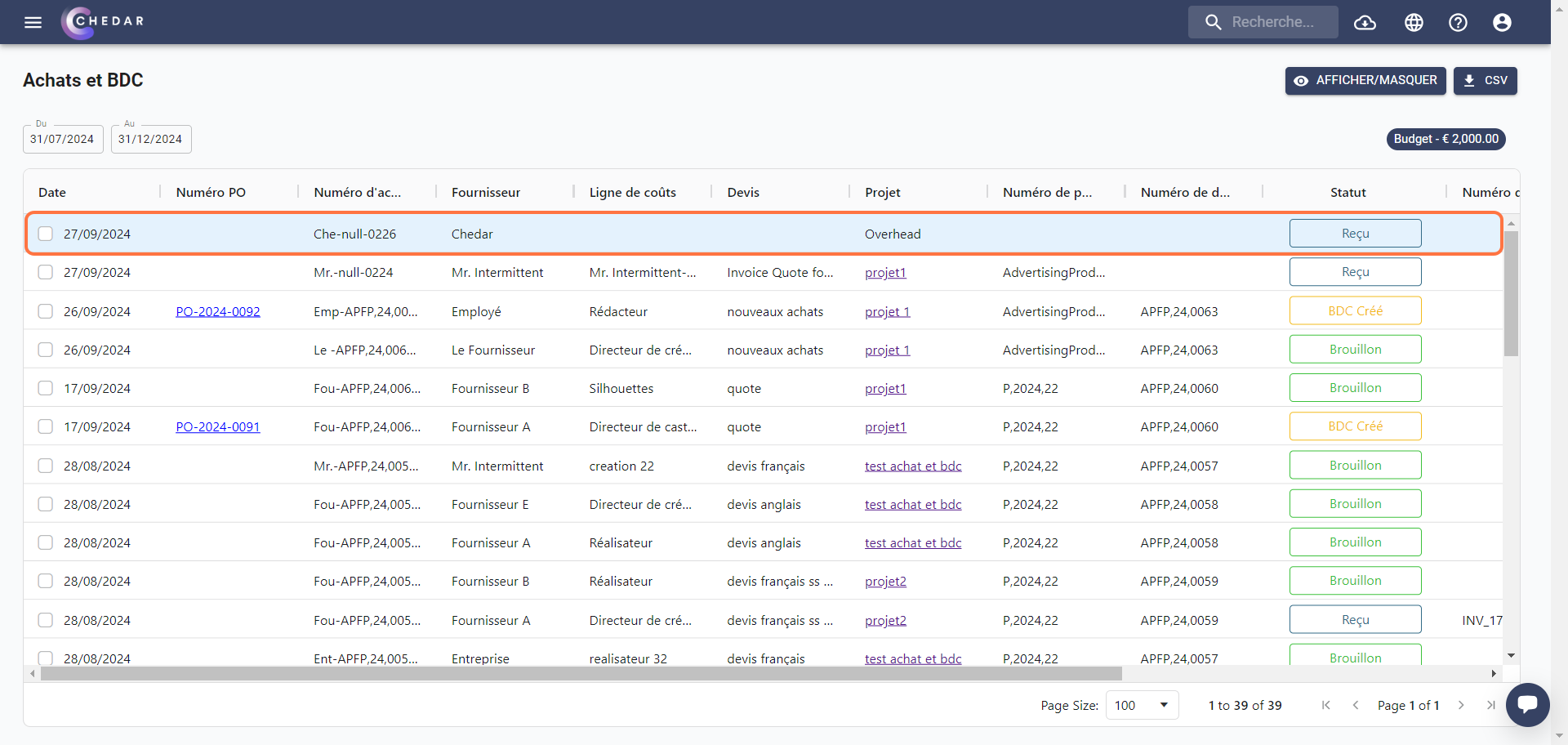1568x745 pixels.
Task: Open the chat support bubble
Action: [1527, 704]
